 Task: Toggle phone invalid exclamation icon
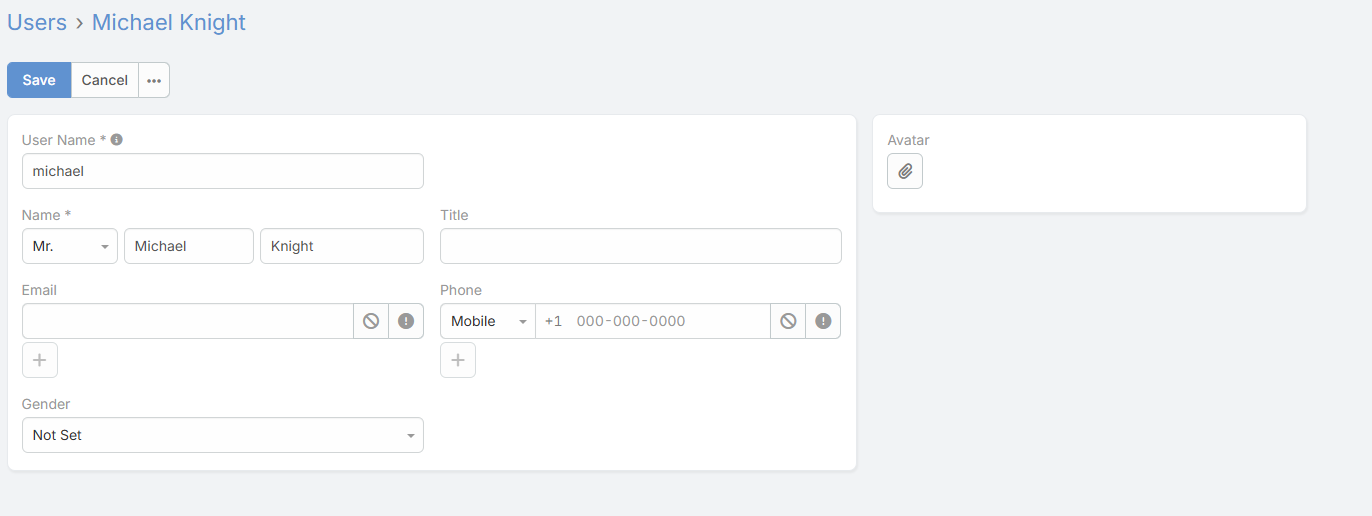[823, 321]
